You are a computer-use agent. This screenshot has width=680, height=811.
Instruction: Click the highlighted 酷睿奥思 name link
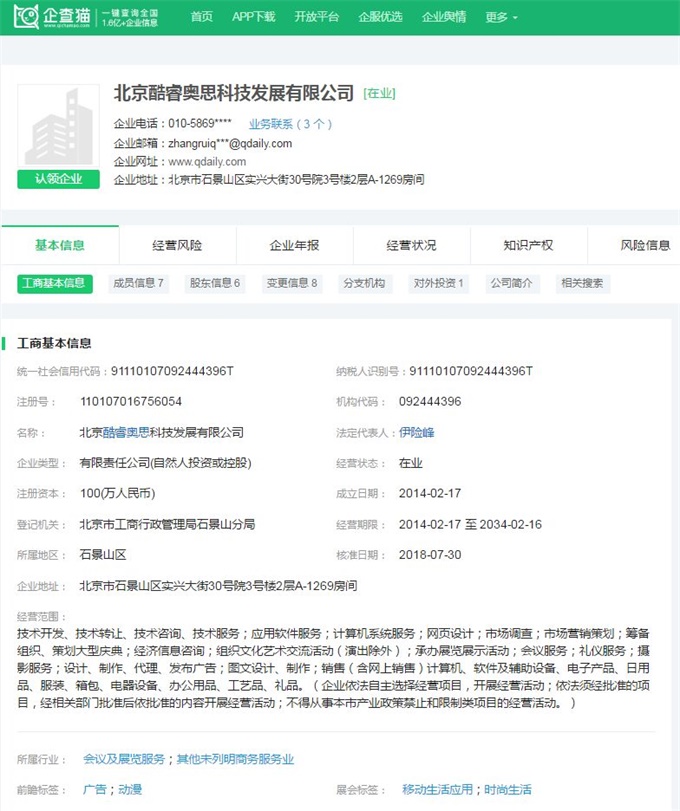(126, 432)
